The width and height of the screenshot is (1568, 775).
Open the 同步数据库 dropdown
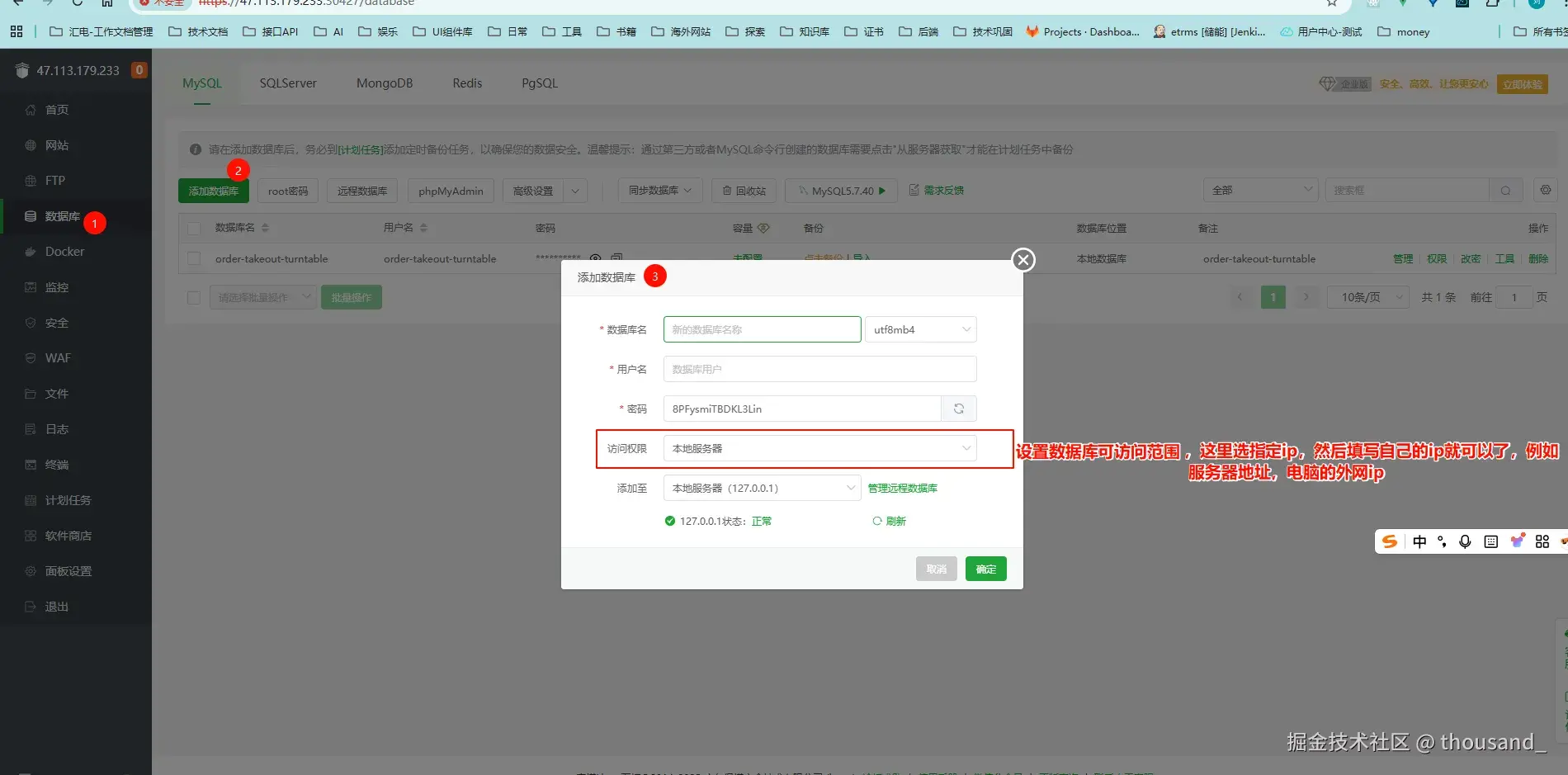tap(660, 191)
